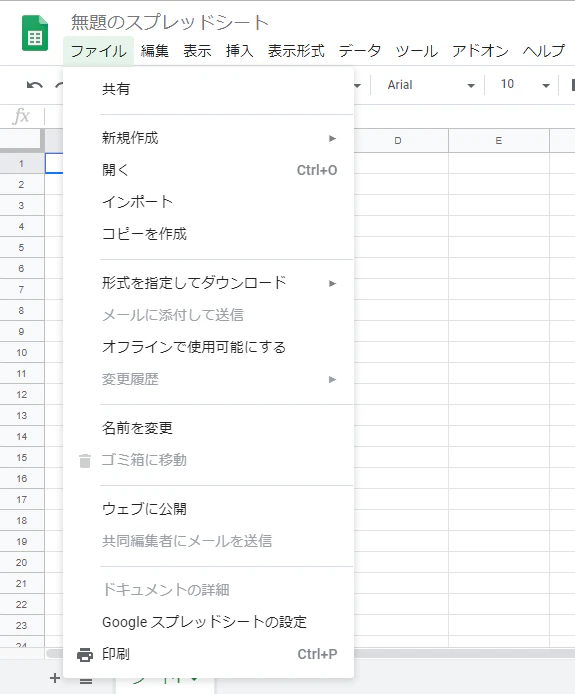
Task: Choose インポート from the menu
Action: tap(208, 202)
